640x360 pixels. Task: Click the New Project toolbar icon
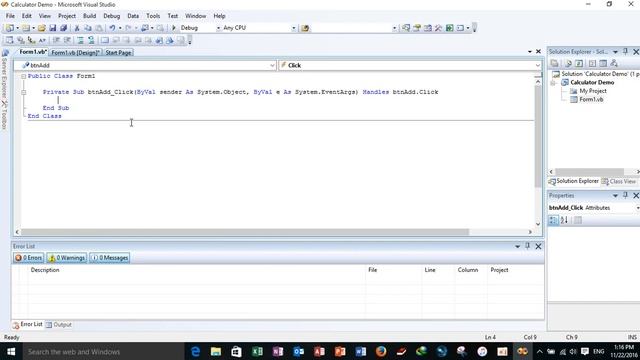[x=9, y=28]
